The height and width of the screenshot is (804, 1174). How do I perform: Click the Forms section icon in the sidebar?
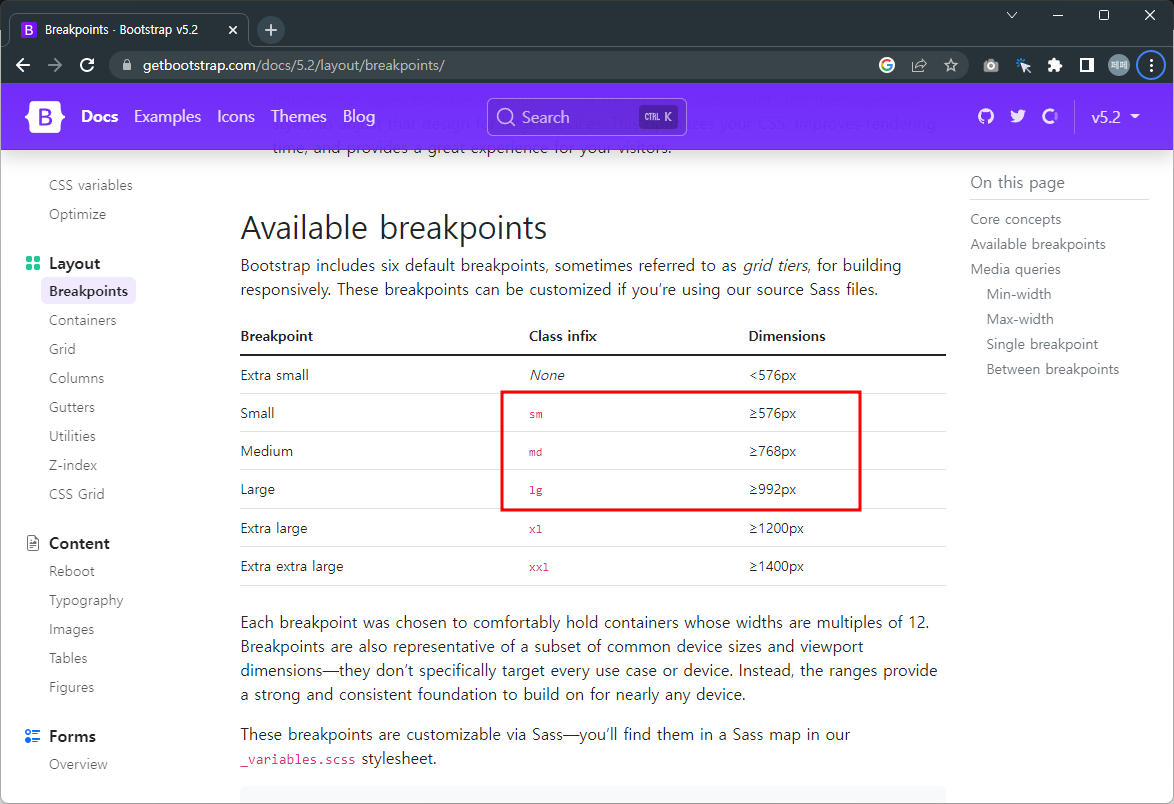click(x=31, y=736)
